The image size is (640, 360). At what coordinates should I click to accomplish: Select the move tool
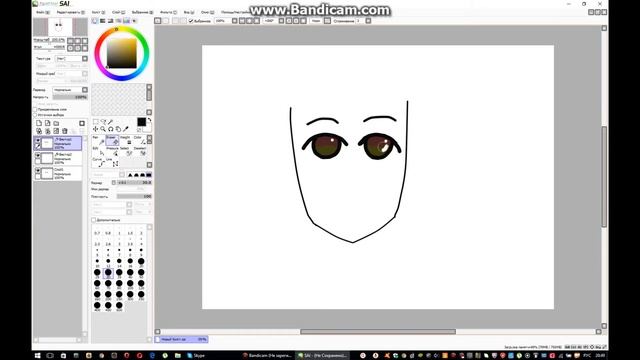[x=96, y=129]
